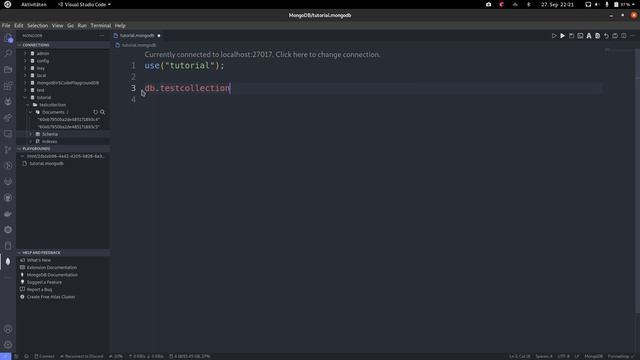Screen dimensions: 640x360
Task: Click the MongoDB language mode in status bar
Action: pyautogui.click(x=593, y=356)
